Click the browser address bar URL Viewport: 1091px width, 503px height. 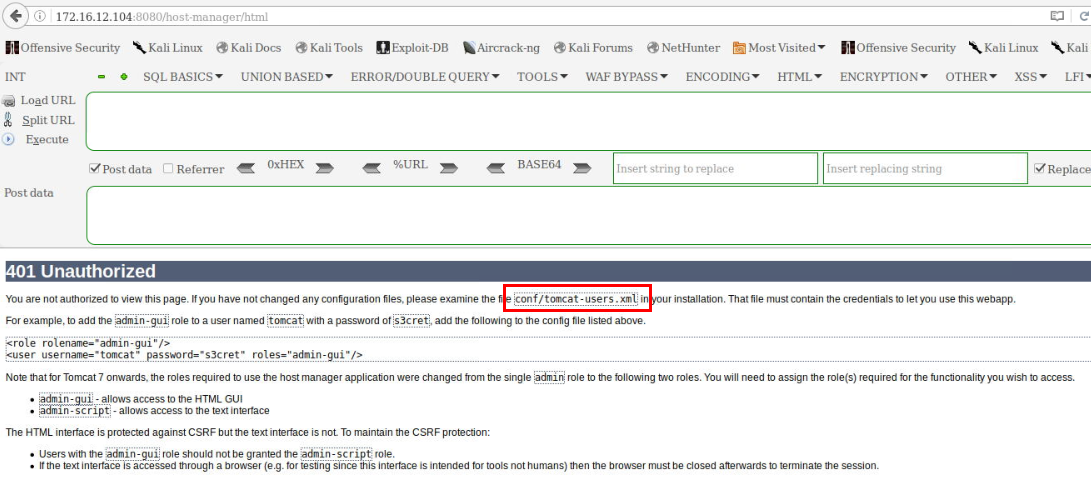pyautogui.click(x=161, y=17)
